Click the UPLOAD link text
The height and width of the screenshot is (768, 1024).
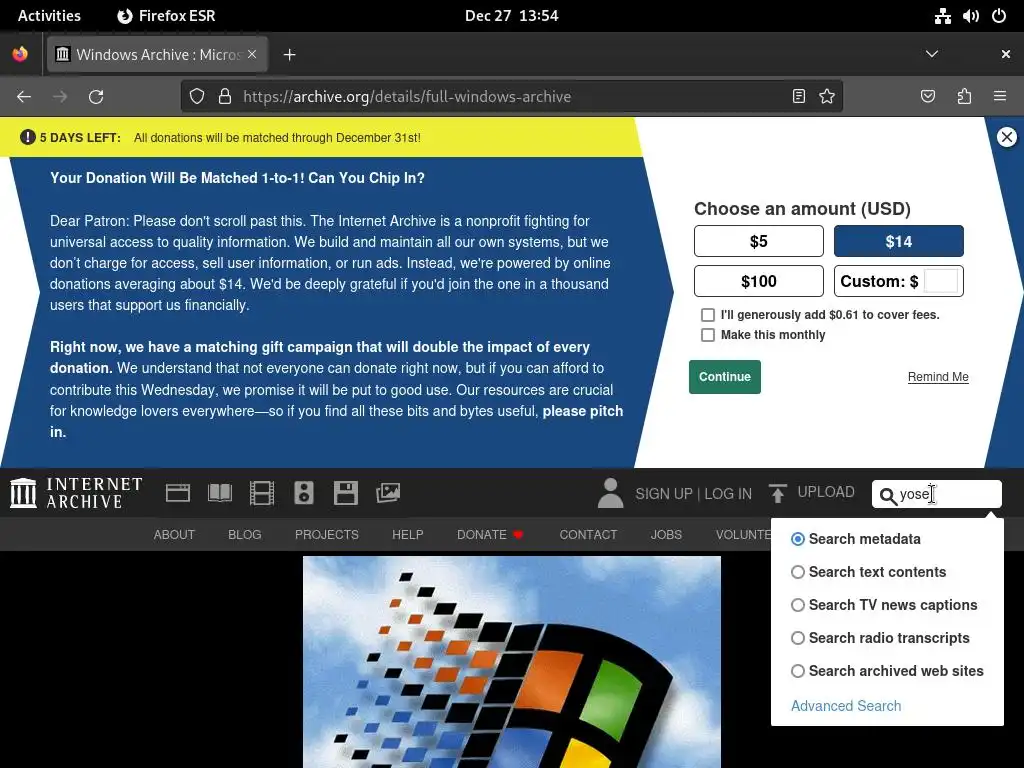coord(825,492)
